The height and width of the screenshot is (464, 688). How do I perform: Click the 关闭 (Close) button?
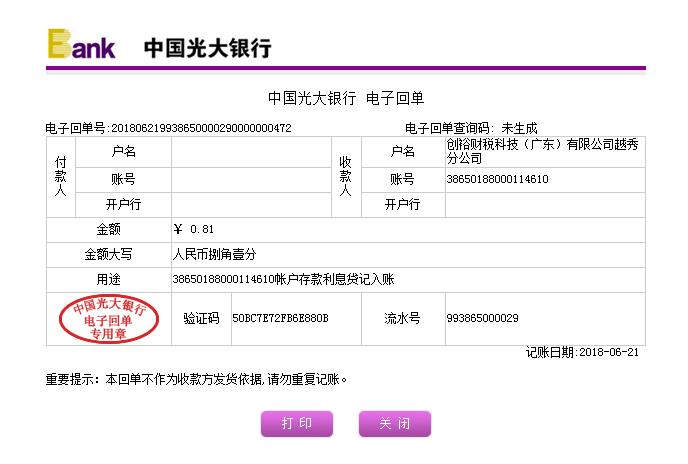point(395,424)
